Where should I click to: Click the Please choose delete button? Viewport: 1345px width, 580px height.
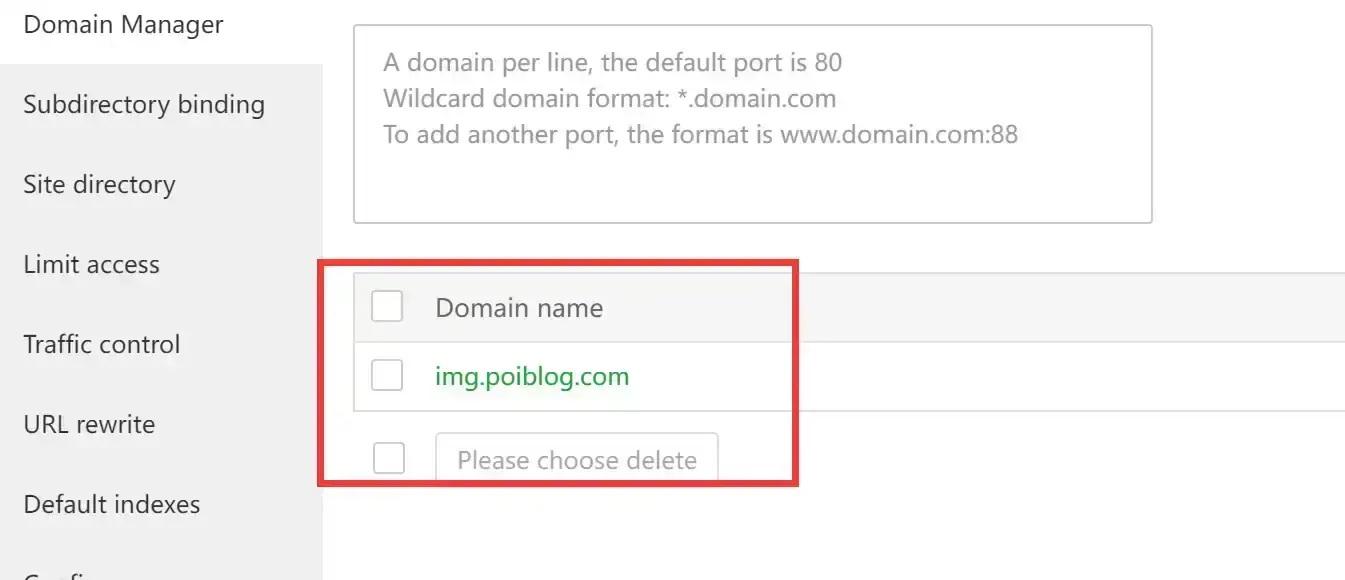pos(577,459)
